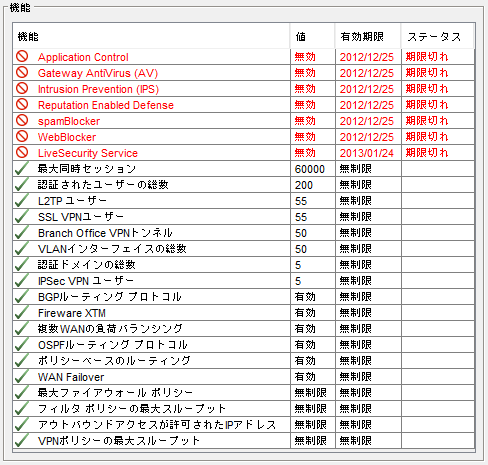Click the prohibited icon beside Reputation Enabled Defense
This screenshot has width=488, height=465.
coord(22,104)
